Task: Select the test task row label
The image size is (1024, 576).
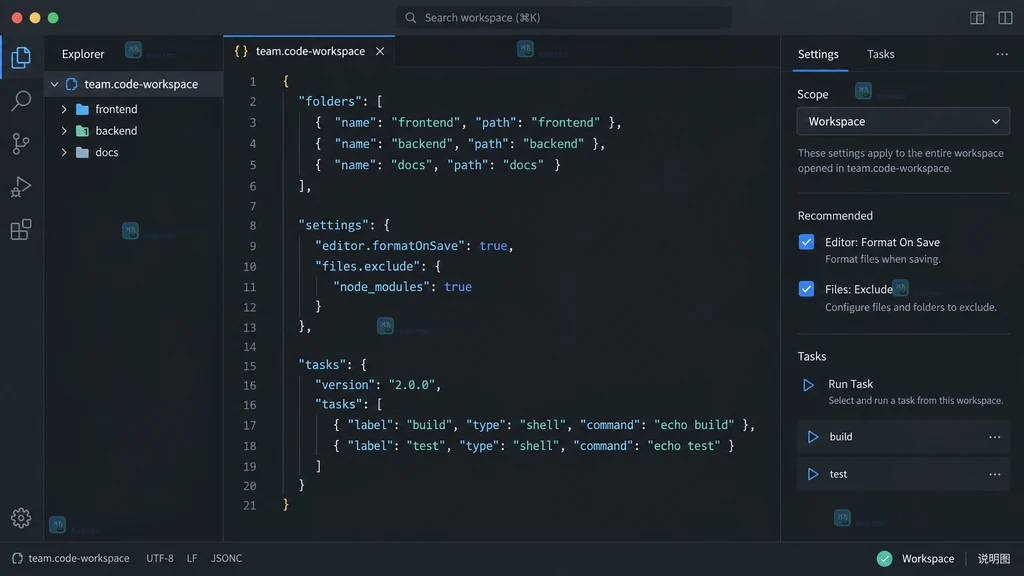Action: [x=838, y=474]
